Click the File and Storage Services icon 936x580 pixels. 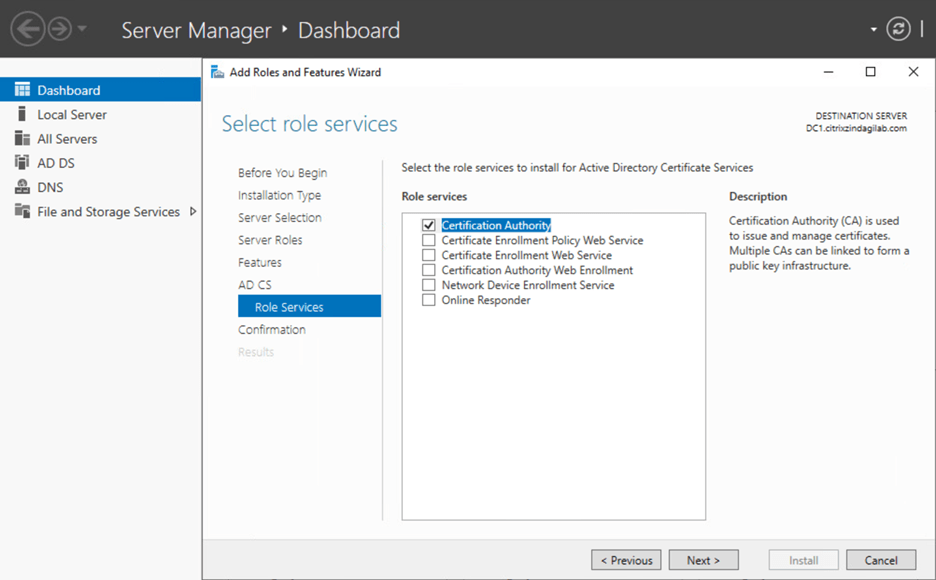(22, 211)
